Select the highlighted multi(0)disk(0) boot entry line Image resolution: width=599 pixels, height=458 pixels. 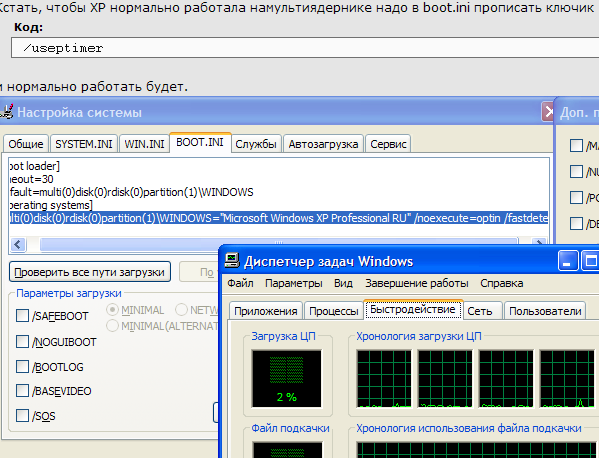click(x=279, y=218)
